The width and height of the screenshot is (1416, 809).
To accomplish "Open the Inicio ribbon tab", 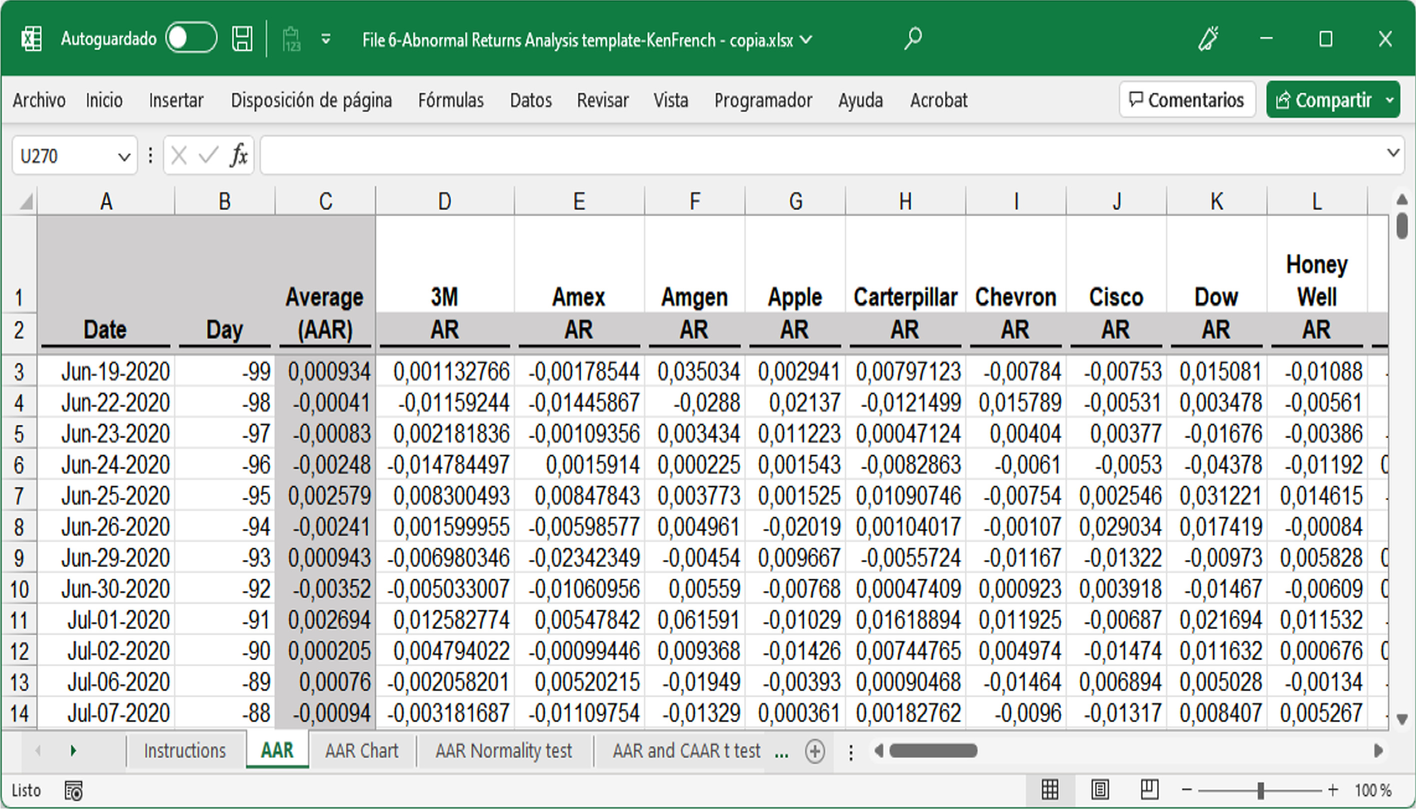I will point(104,100).
